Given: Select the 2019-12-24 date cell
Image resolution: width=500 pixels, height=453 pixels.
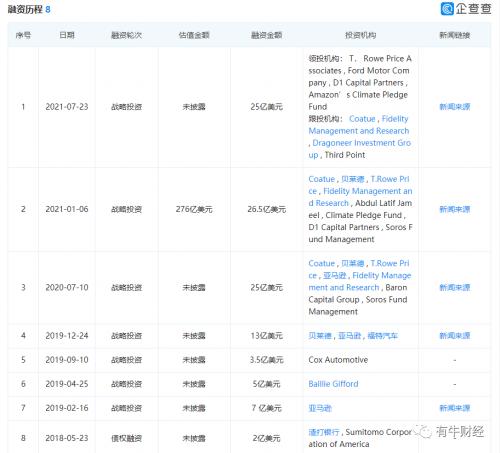Looking at the screenshot, I should [x=67, y=336].
